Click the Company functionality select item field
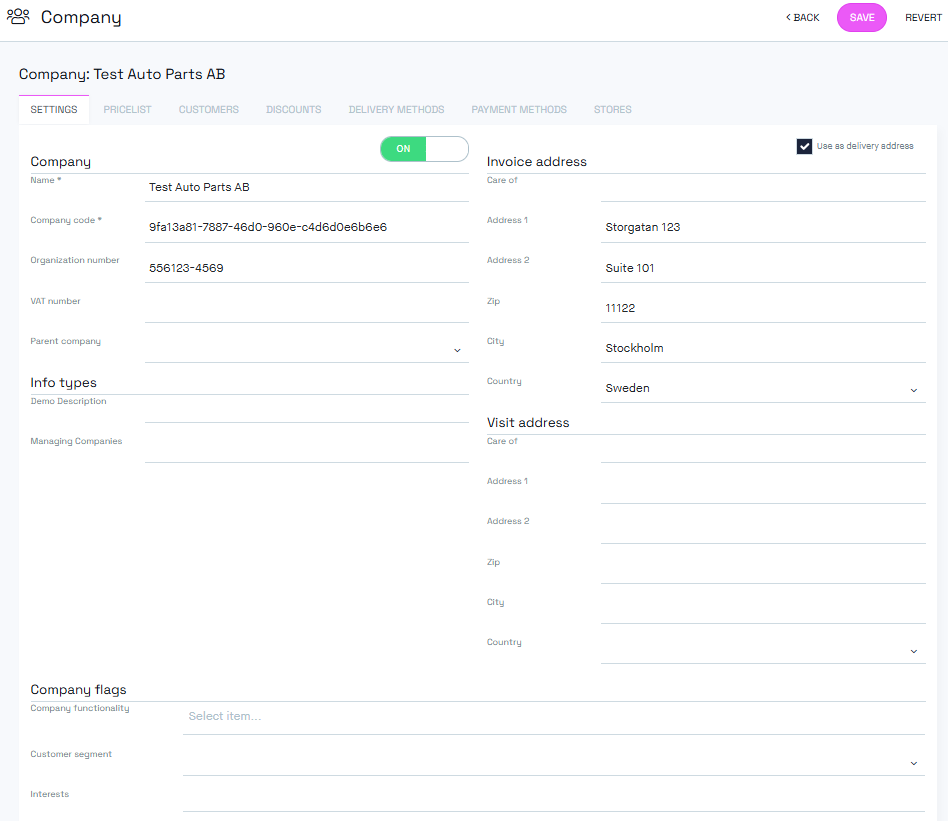 [553, 717]
